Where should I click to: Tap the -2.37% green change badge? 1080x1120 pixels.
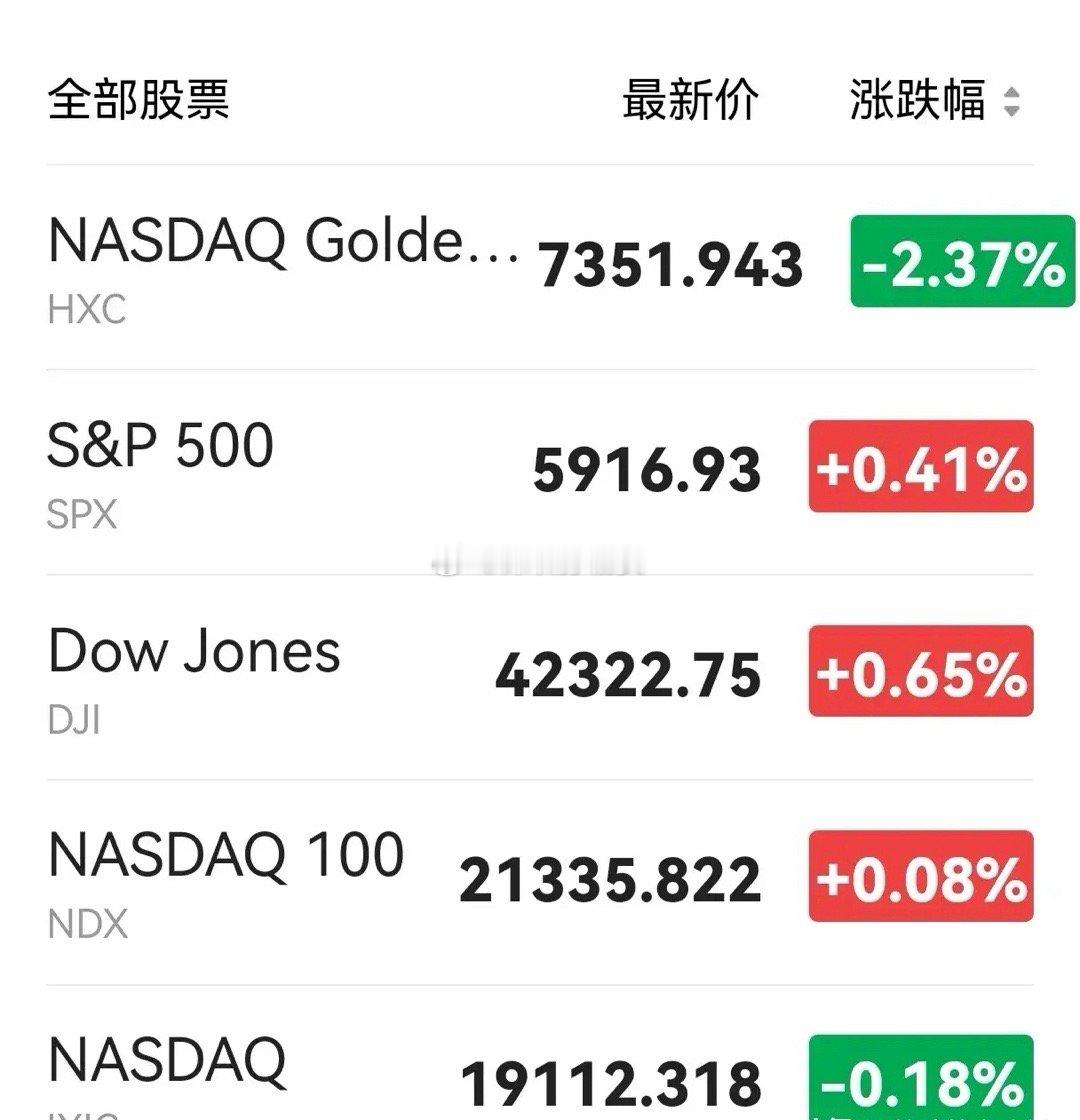[x=962, y=261]
